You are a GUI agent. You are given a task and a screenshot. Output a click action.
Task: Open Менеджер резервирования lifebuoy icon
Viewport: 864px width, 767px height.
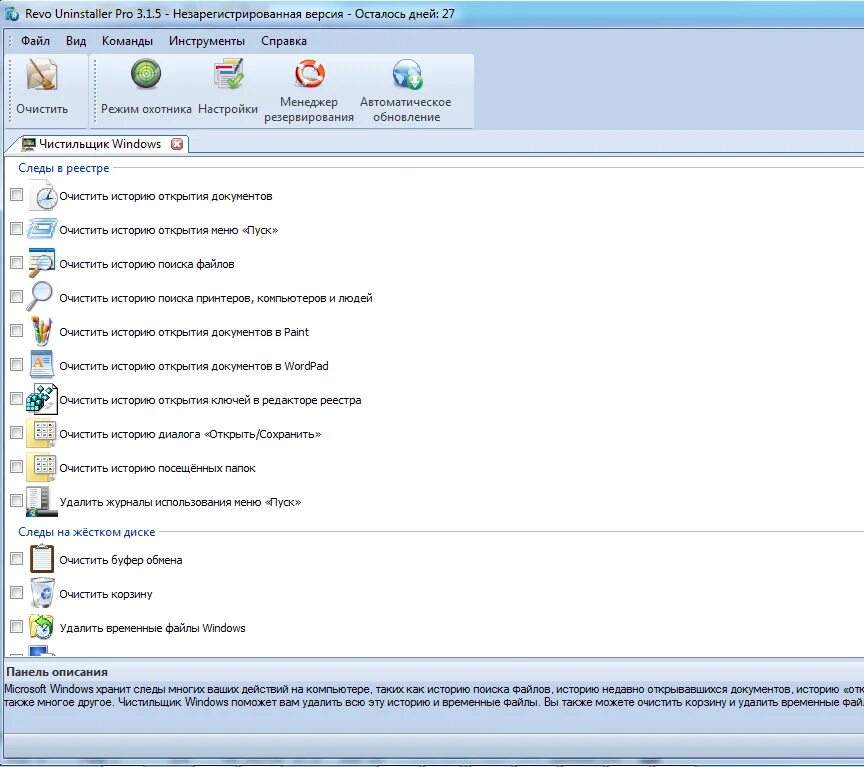tap(309, 73)
